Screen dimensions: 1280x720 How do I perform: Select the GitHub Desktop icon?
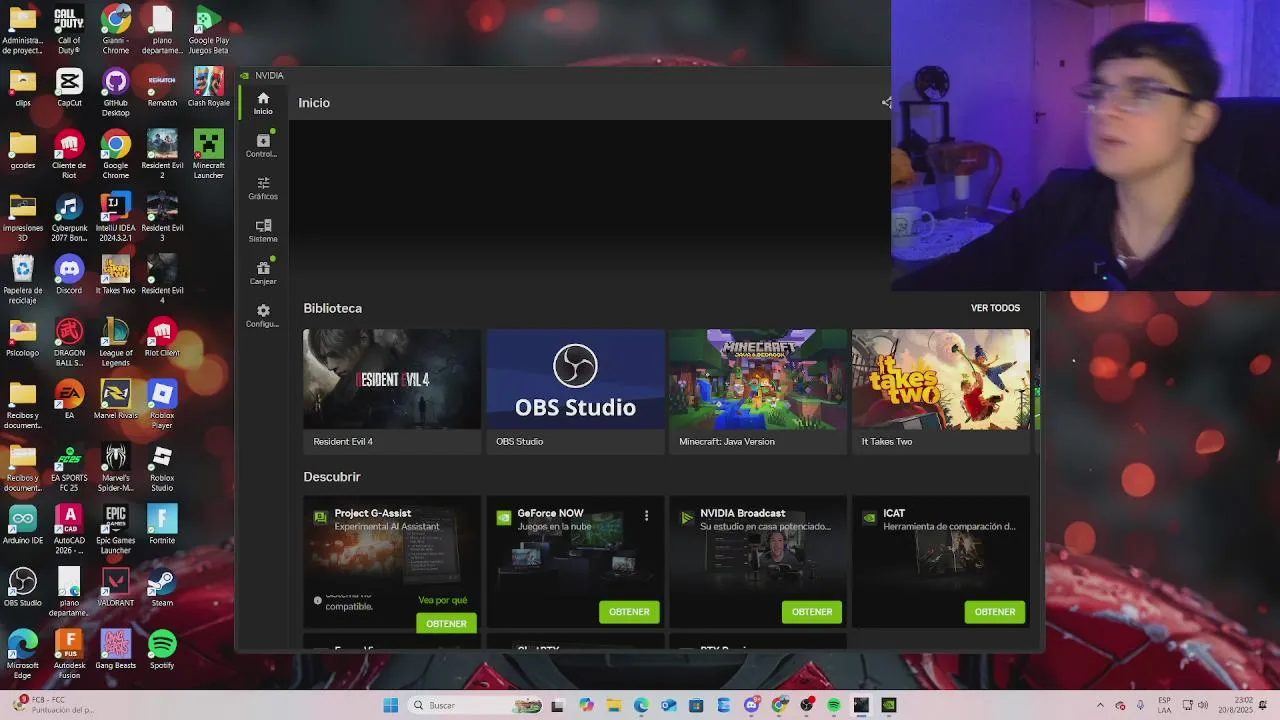tap(116, 93)
